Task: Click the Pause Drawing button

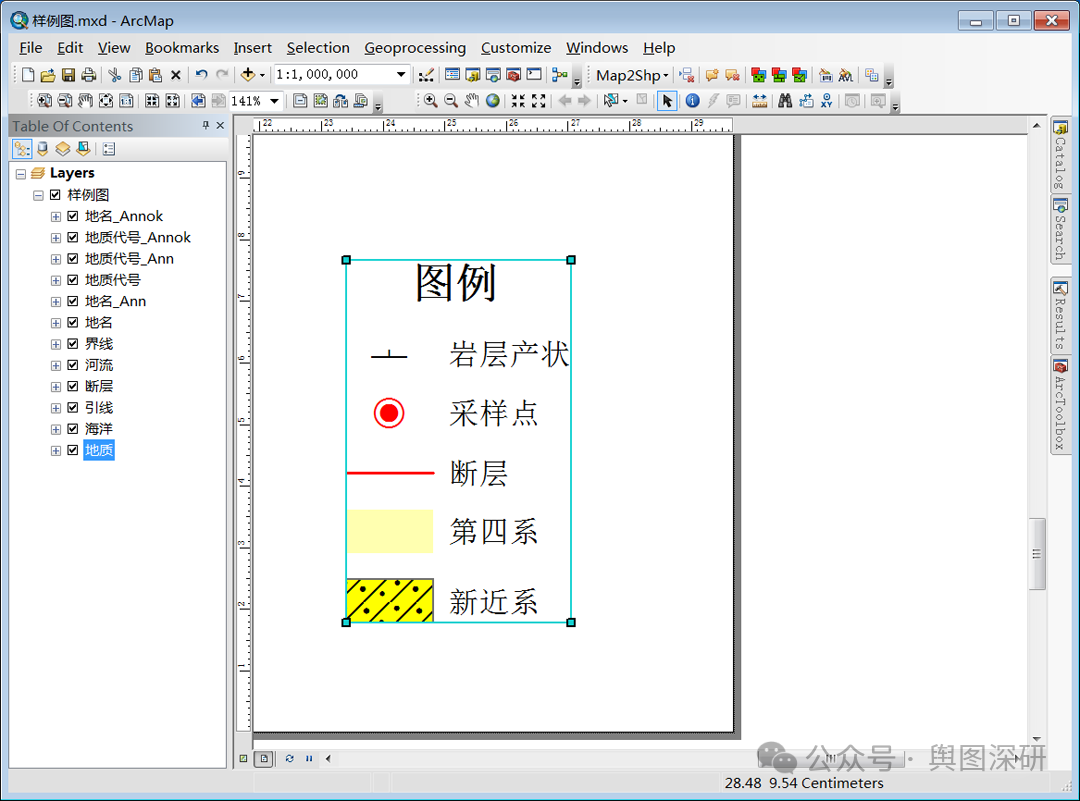Action: point(309,758)
